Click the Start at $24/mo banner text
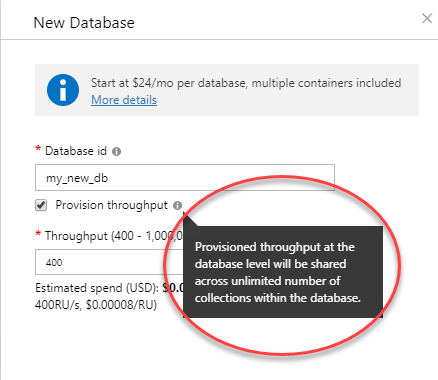This screenshot has height=380, width=438. click(x=246, y=83)
